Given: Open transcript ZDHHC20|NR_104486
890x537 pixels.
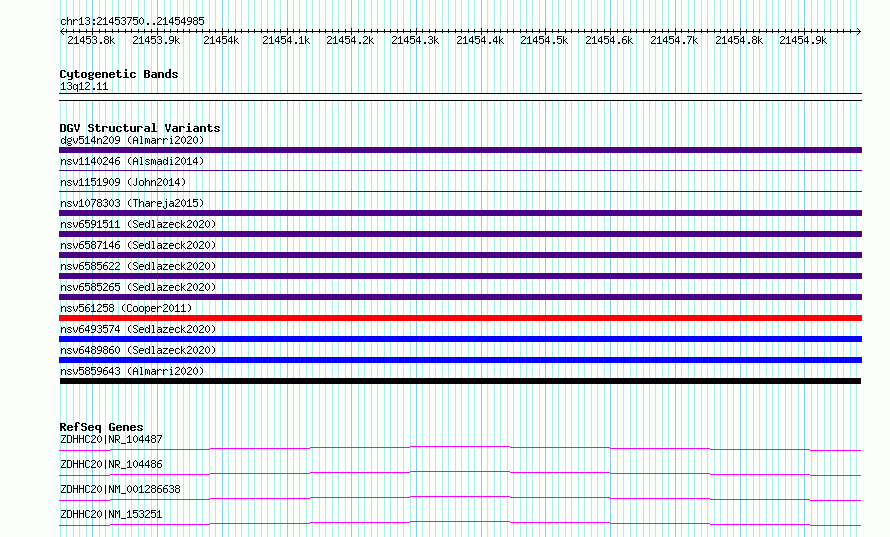Looking at the screenshot, I should tap(111, 464).
